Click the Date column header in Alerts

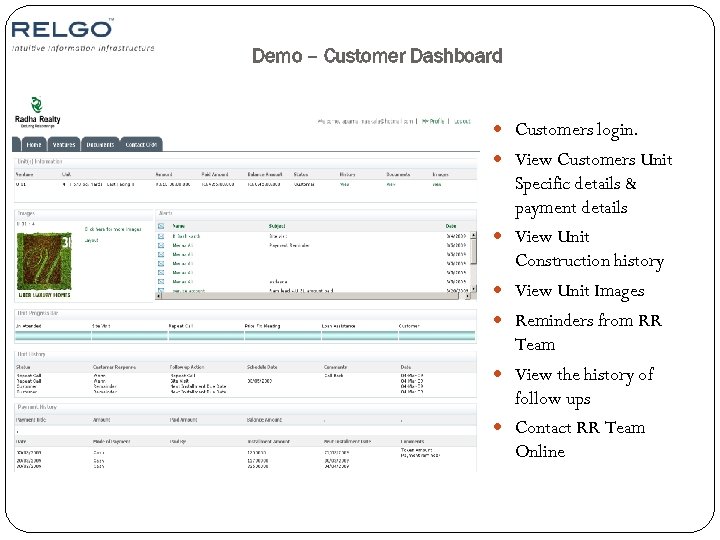451,226
